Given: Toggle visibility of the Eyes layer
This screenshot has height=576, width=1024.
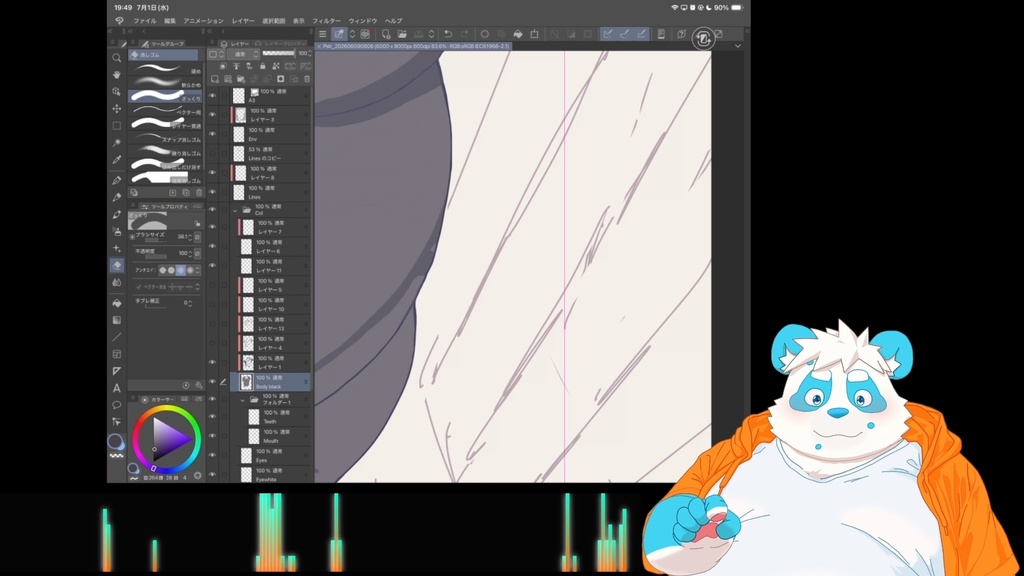Looking at the screenshot, I should [212, 455].
